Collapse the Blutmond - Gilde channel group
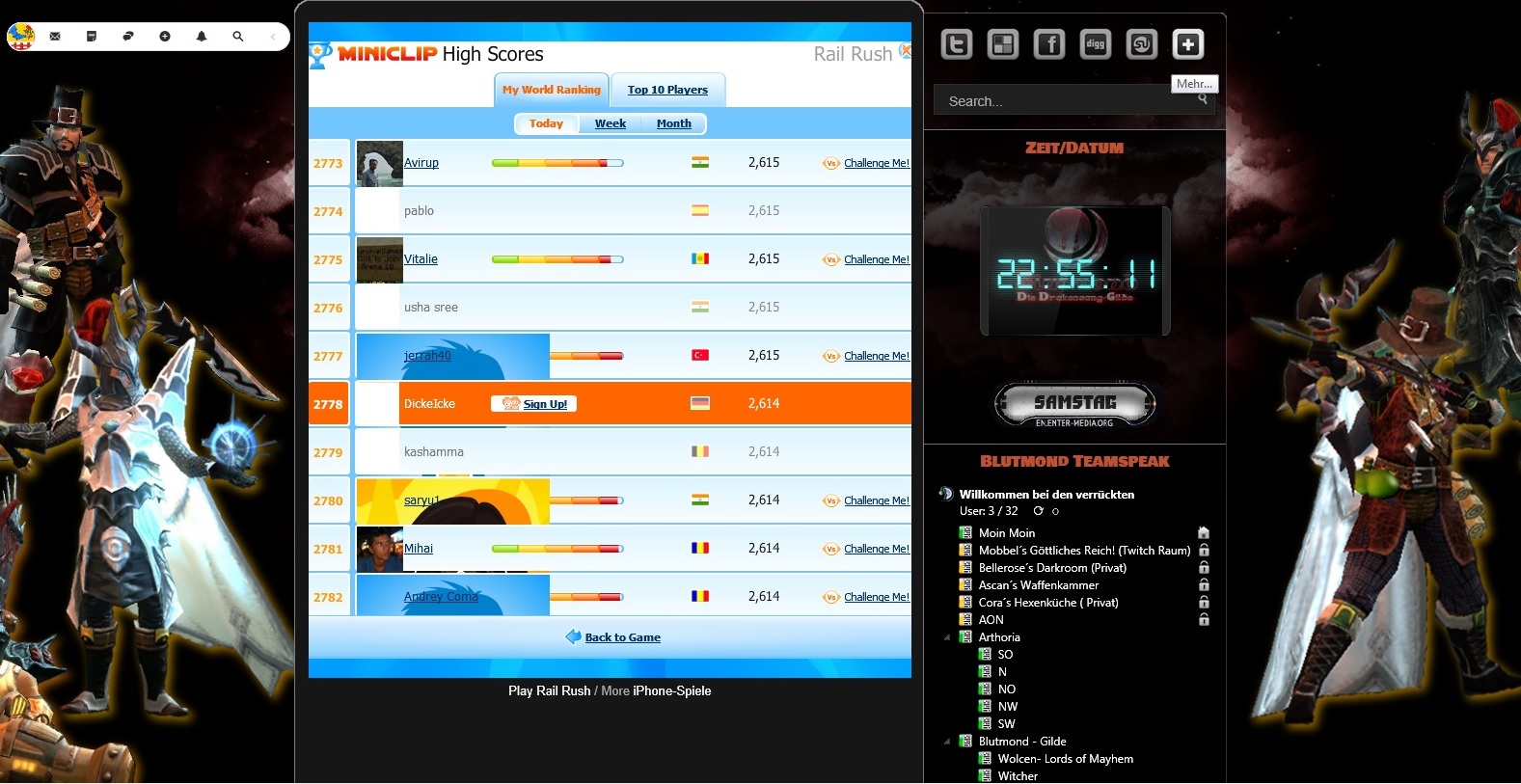Image resolution: width=1521 pixels, height=784 pixels. (946, 742)
